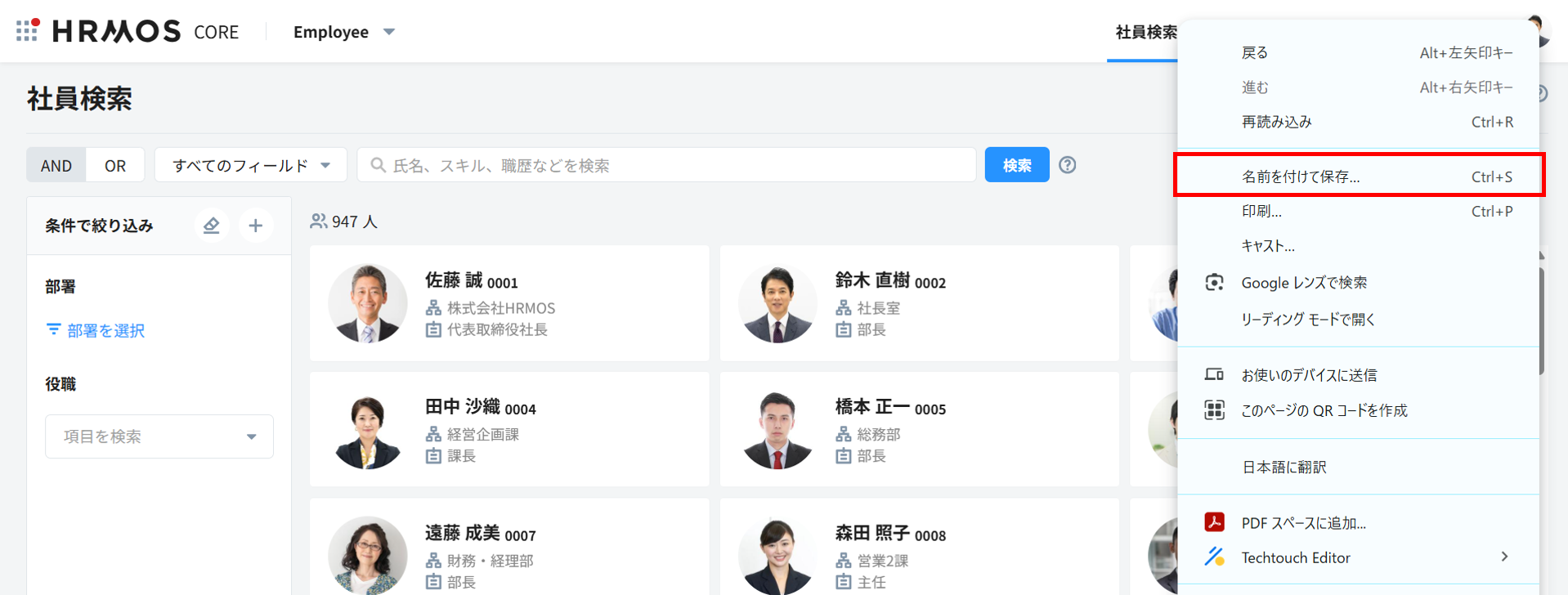1568x595 pixels.
Task: Click the Techtouch Editor icon
Action: click(1214, 557)
